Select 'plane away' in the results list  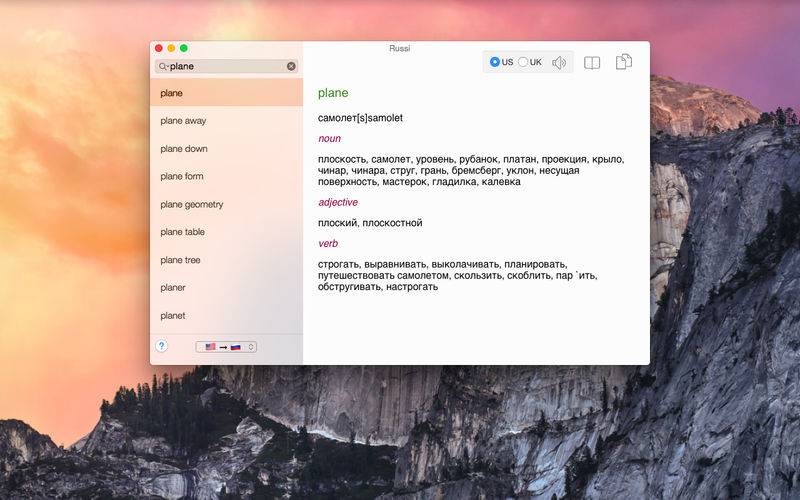227,121
